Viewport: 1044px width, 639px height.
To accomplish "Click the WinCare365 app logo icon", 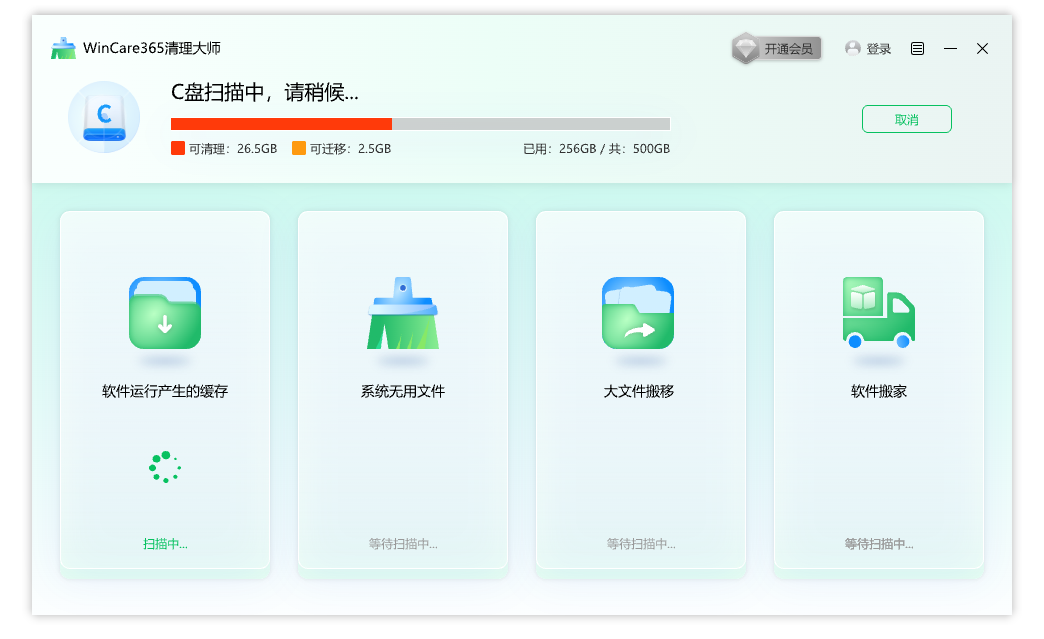I will tap(63, 48).
